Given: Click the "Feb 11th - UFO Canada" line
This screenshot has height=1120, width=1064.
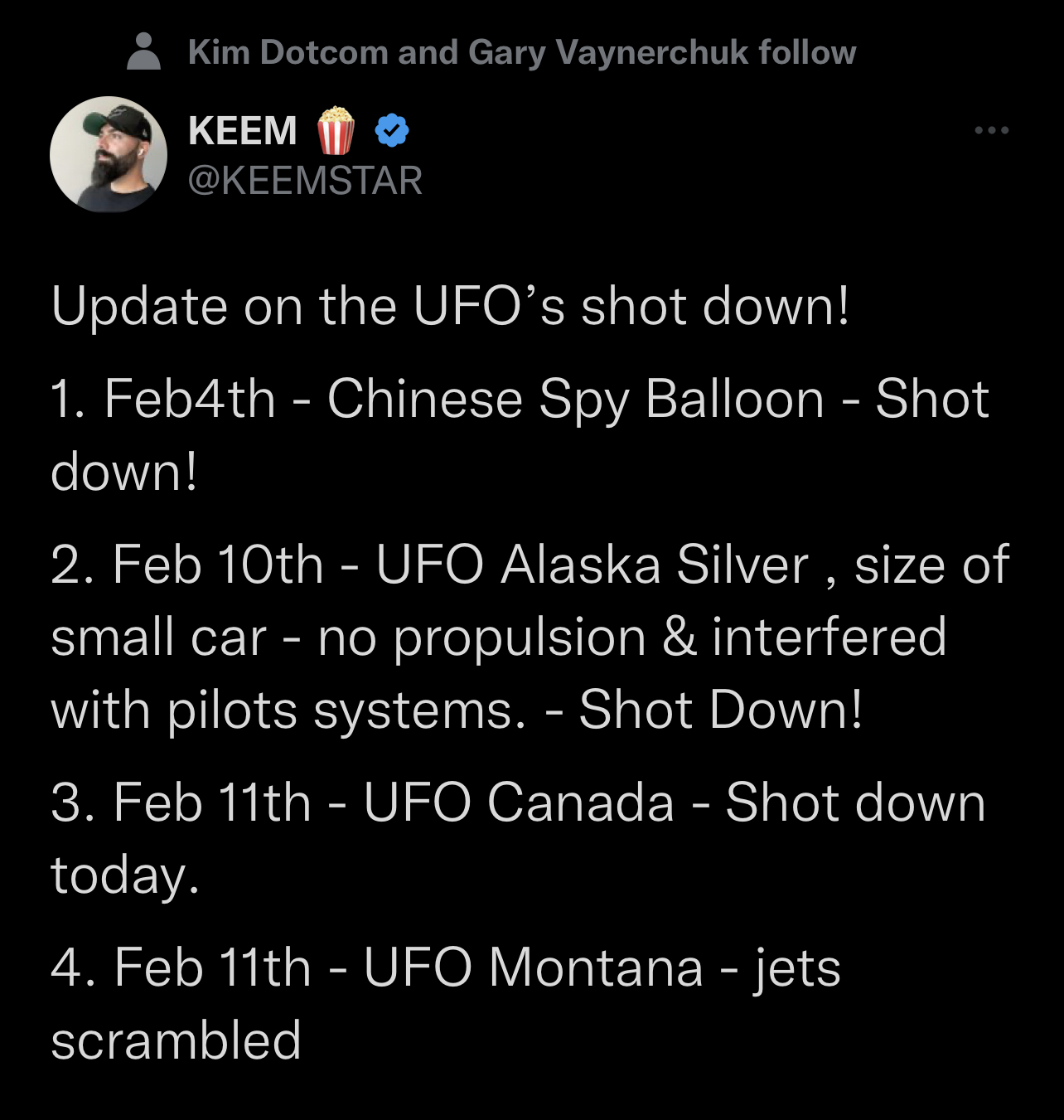Looking at the screenshot, I should (518, 802).
